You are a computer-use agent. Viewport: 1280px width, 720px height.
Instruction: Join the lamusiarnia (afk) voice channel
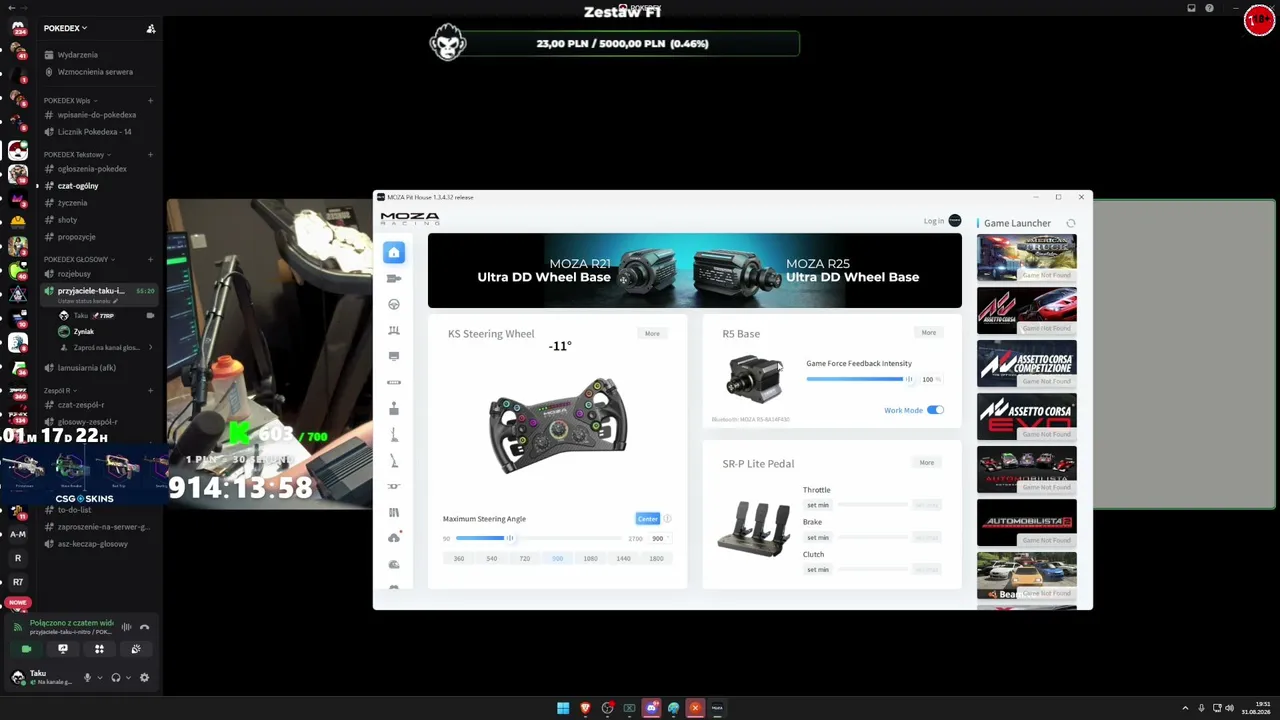(x=87, y=368)
